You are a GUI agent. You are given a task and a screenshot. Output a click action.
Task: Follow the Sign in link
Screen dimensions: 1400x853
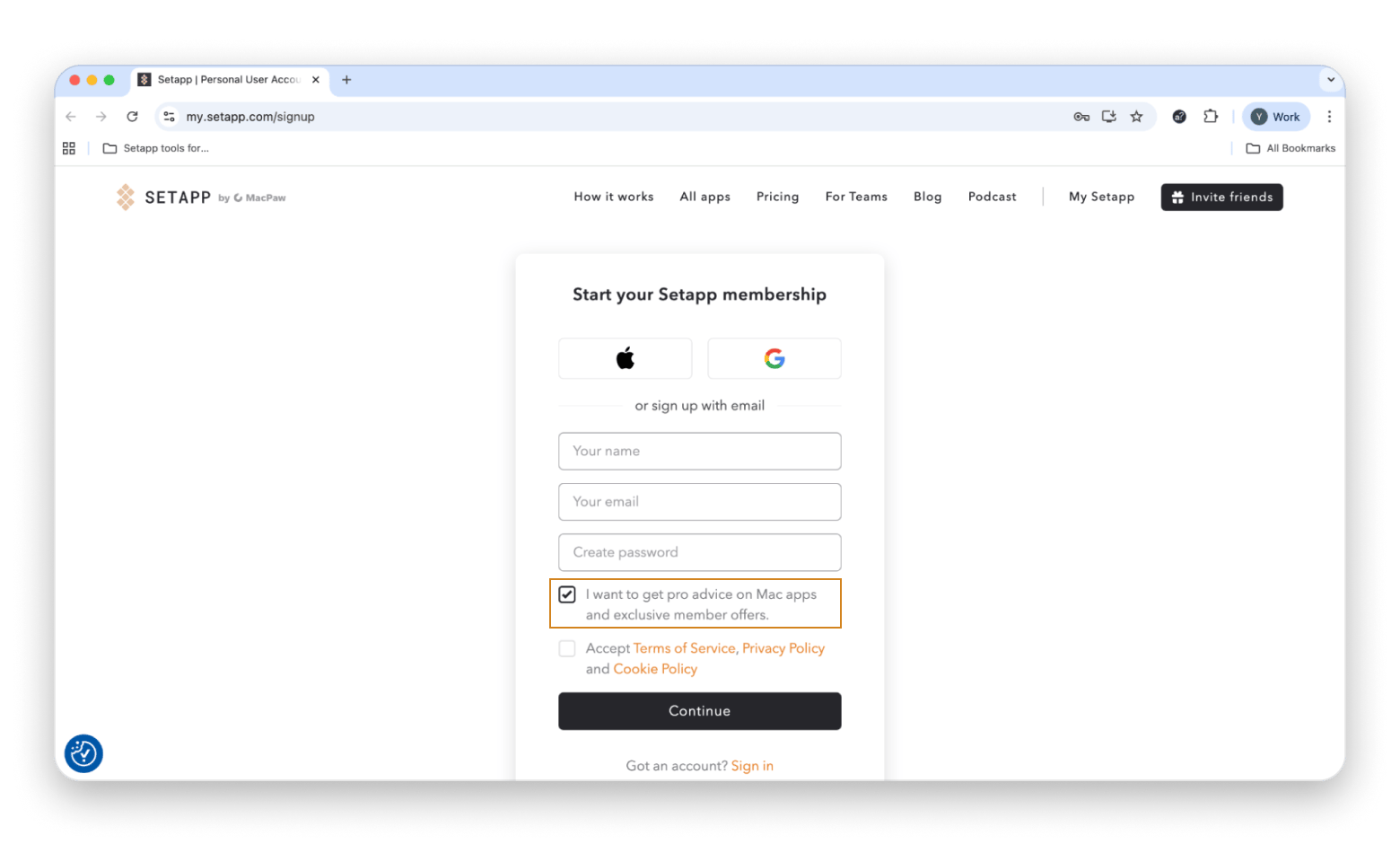pyautogui.click(x=752, y=766)
